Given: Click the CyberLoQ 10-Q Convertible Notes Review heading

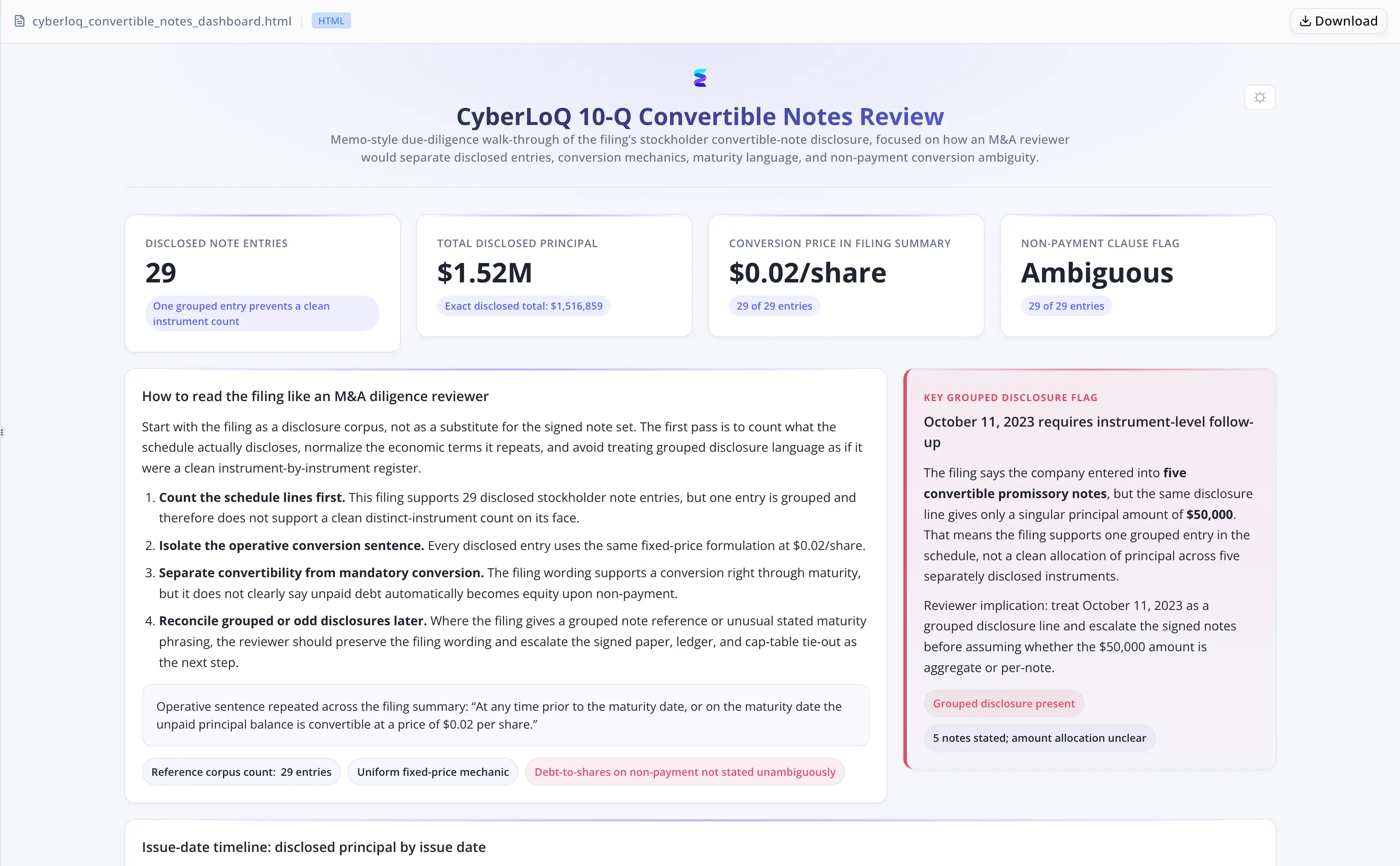Looking at the screenshot, I should (700, 117).
